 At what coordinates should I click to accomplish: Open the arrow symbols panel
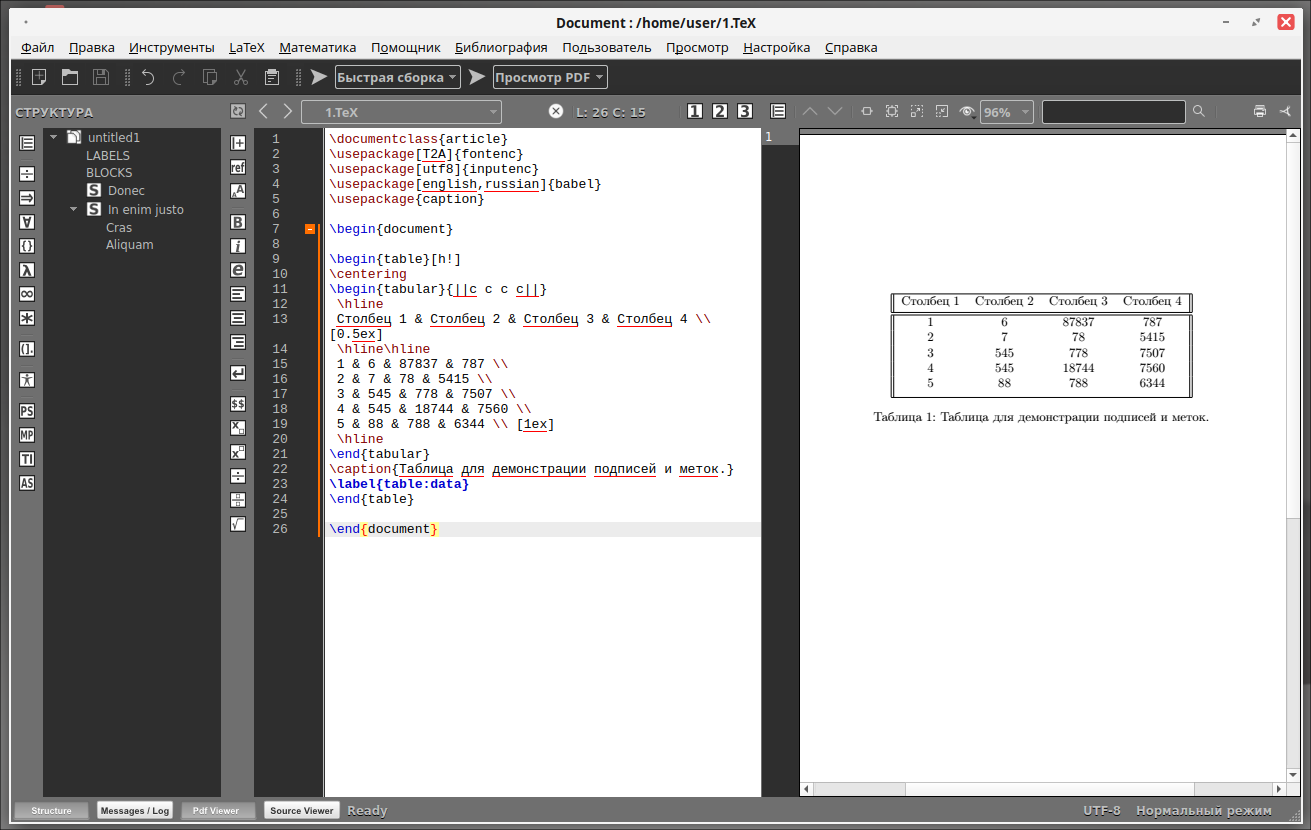pyautogui.click(x=28, y=197)
